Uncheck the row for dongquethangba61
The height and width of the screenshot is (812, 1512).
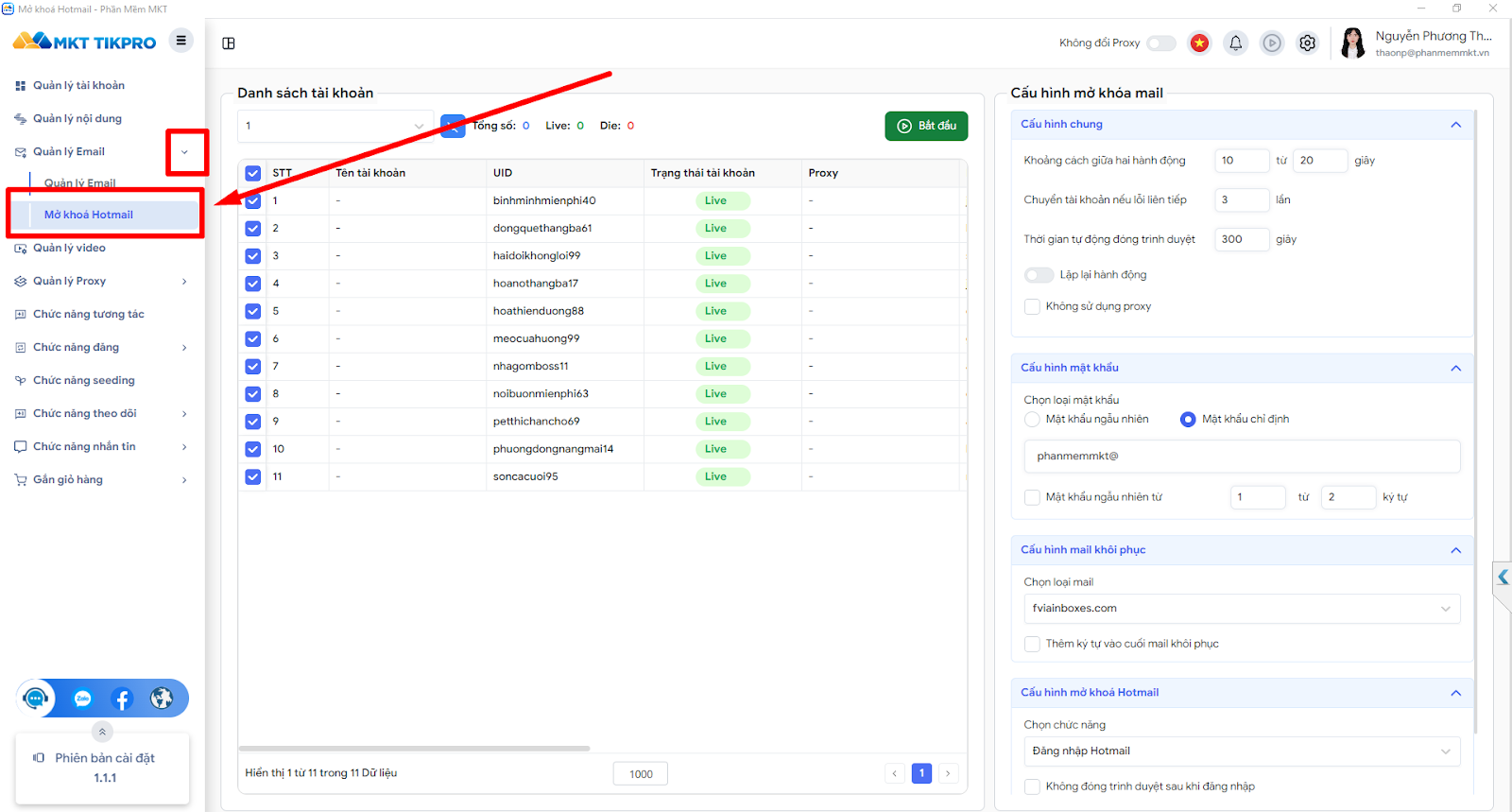point(252,228)
